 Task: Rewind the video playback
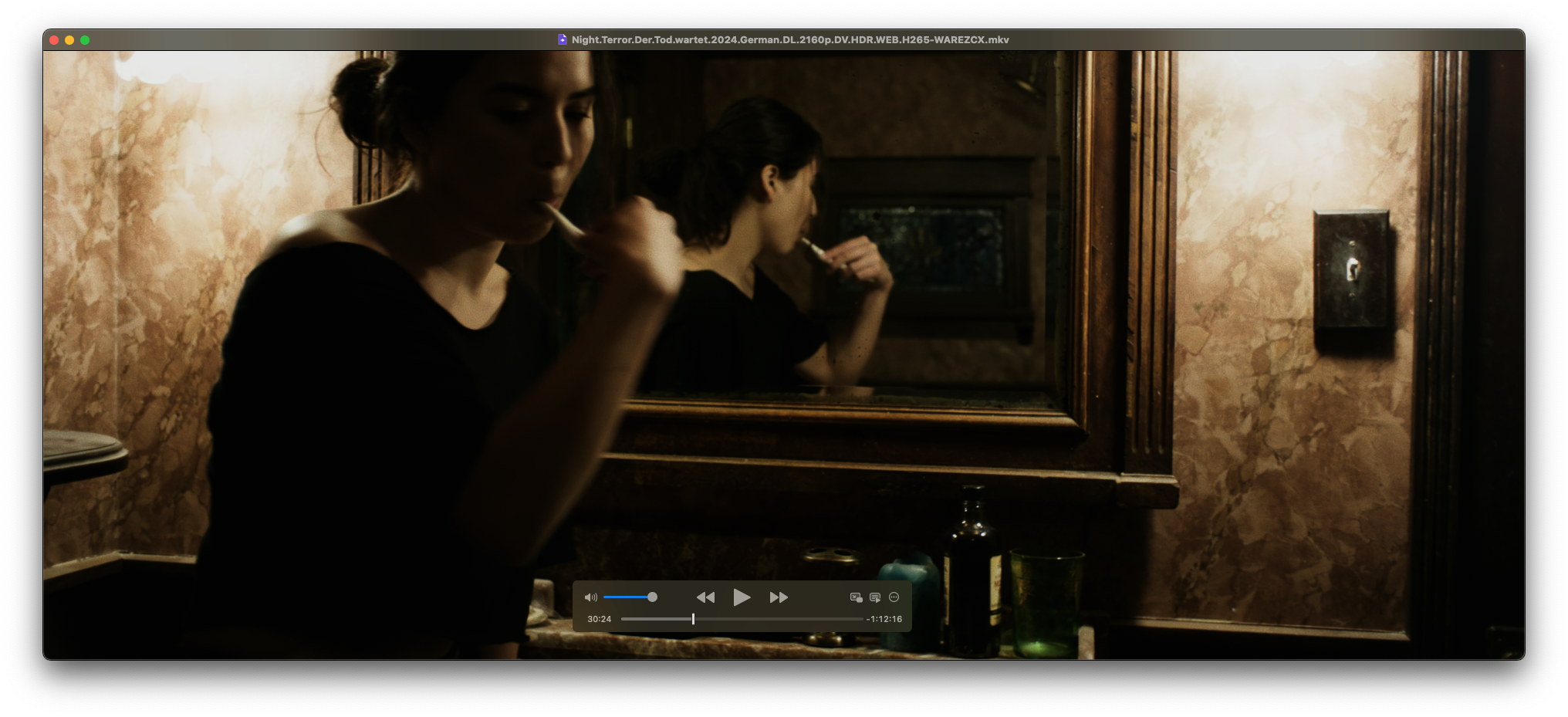click(x=705, y=597)
